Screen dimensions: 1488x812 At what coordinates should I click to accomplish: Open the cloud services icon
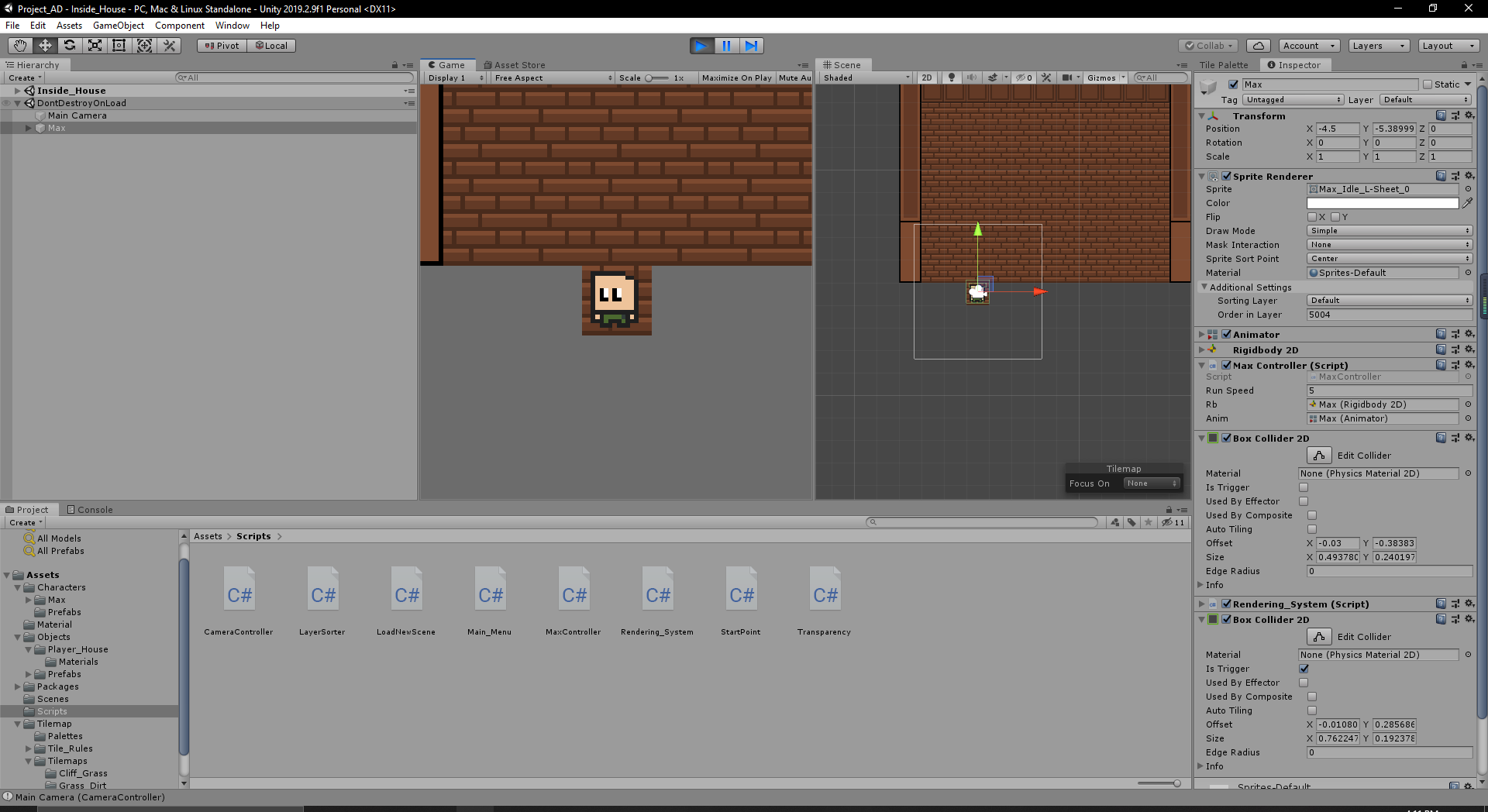[x=1259, y=46]
